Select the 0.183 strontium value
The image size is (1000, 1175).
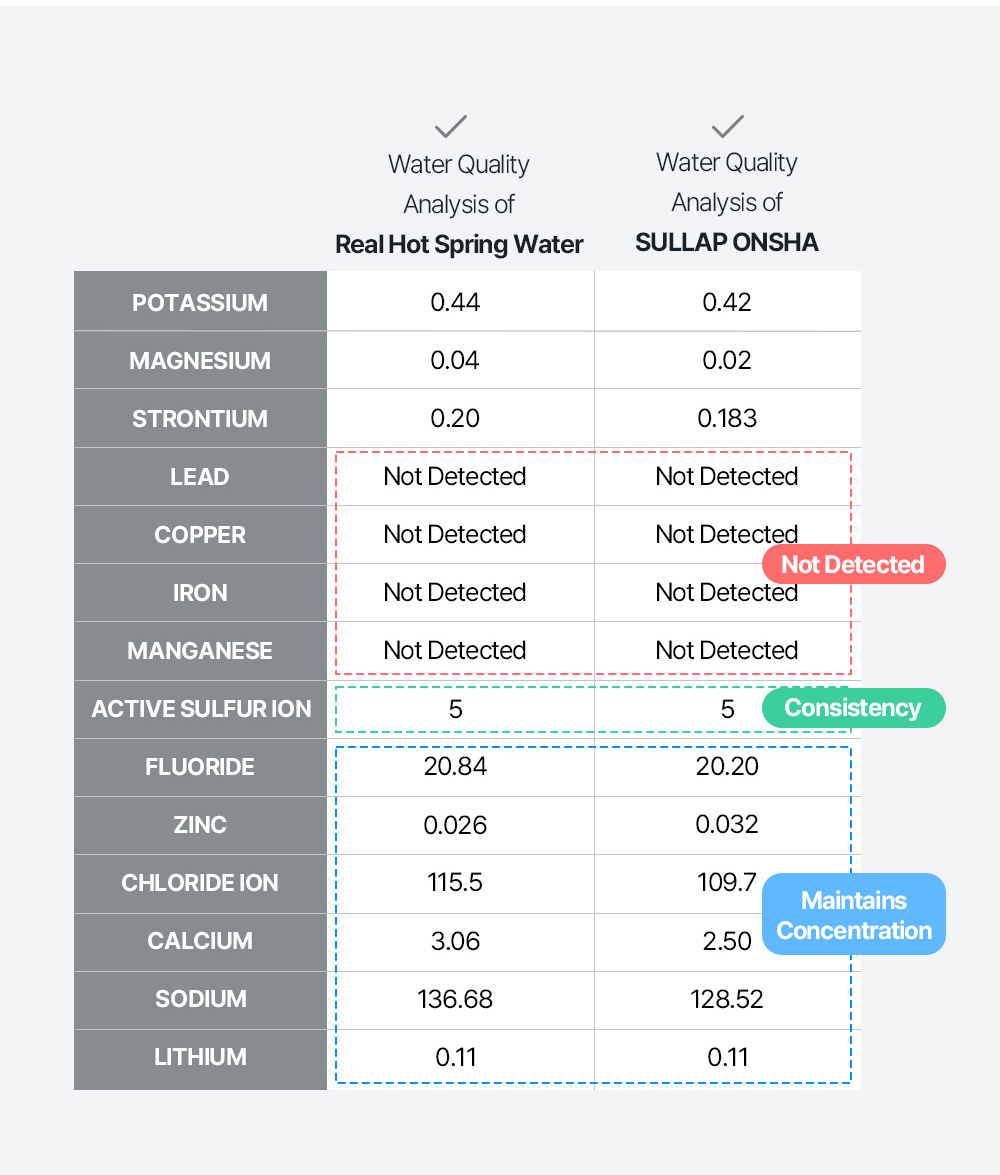pos(727,419)
